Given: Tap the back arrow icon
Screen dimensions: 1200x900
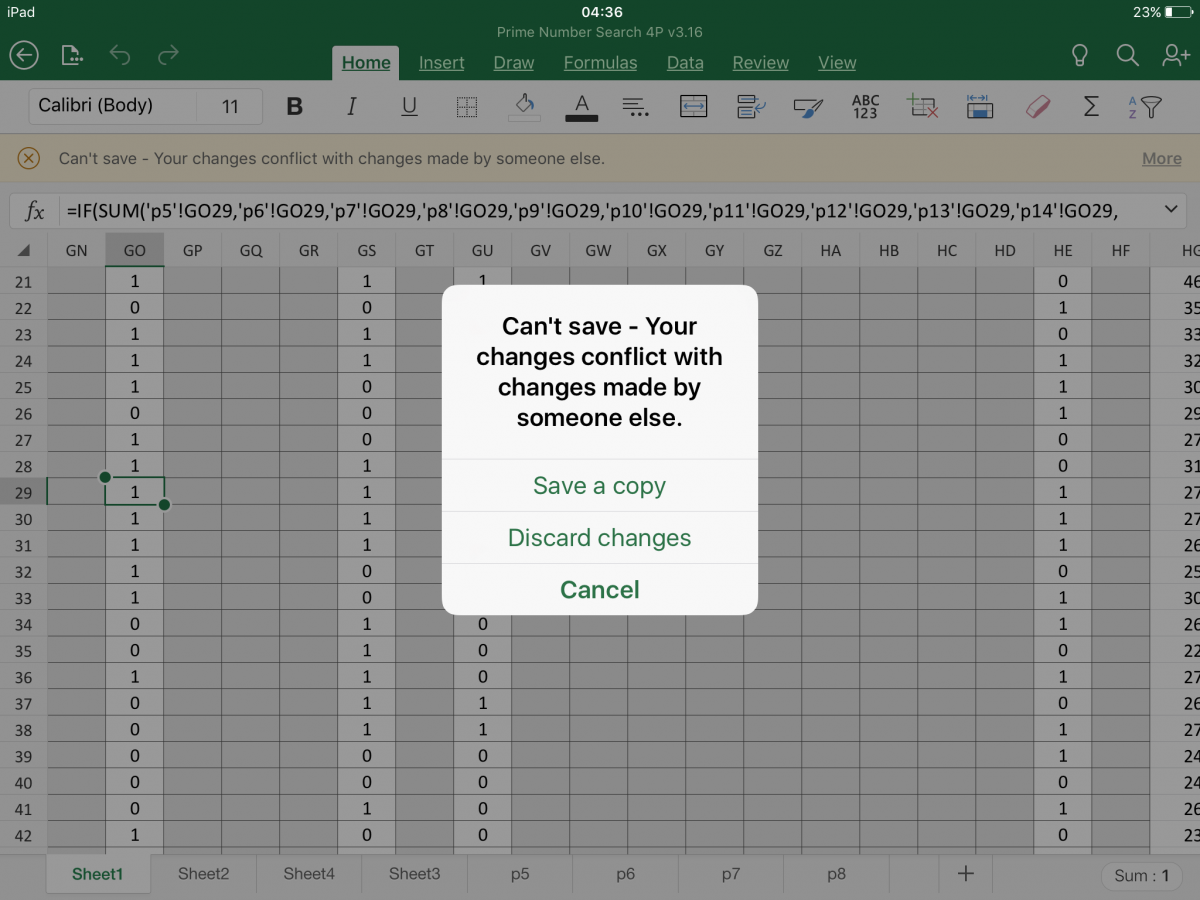Looking at the screenshot, I should (24, 56).
